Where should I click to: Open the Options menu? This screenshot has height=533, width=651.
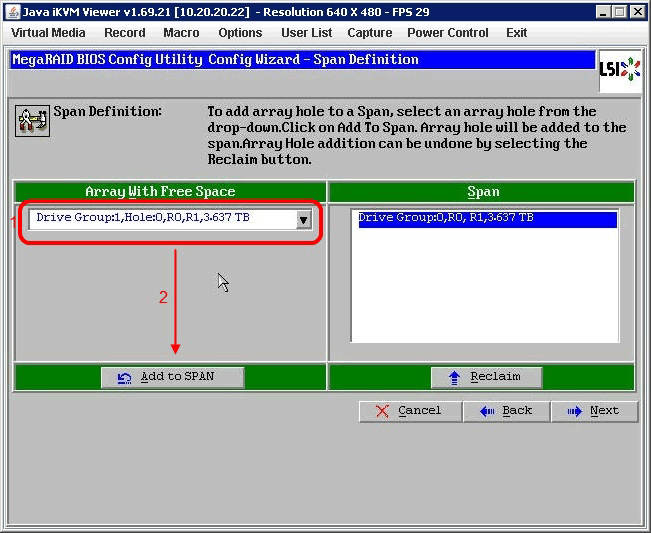[x=240, y=33]
